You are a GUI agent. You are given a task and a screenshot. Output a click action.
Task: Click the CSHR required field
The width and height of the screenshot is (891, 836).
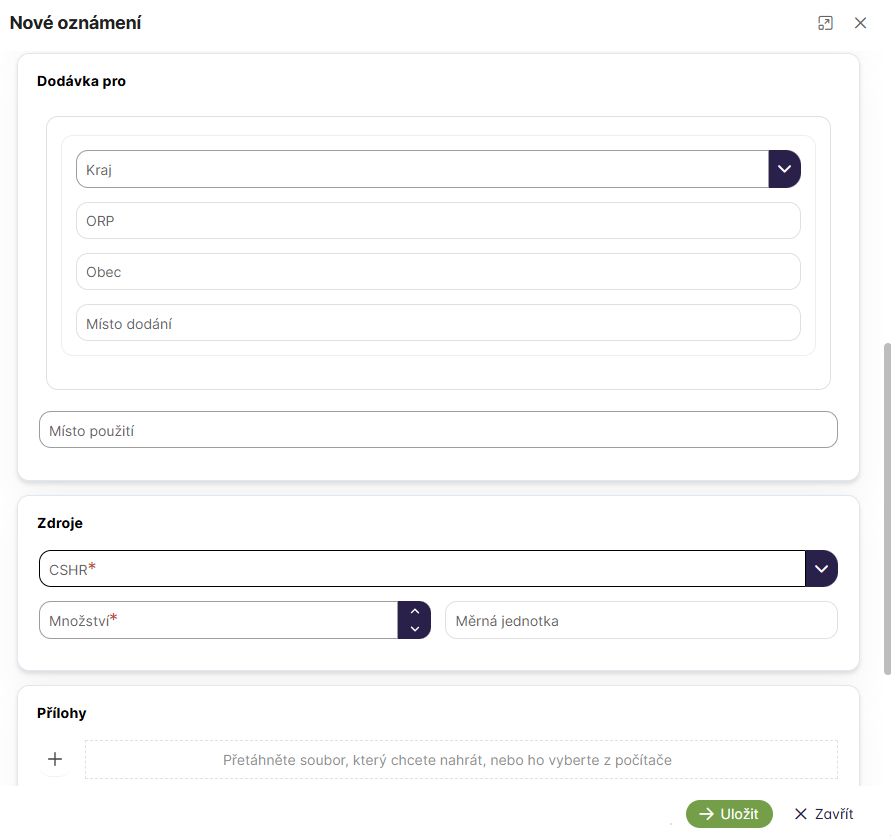tap(420, 568)
